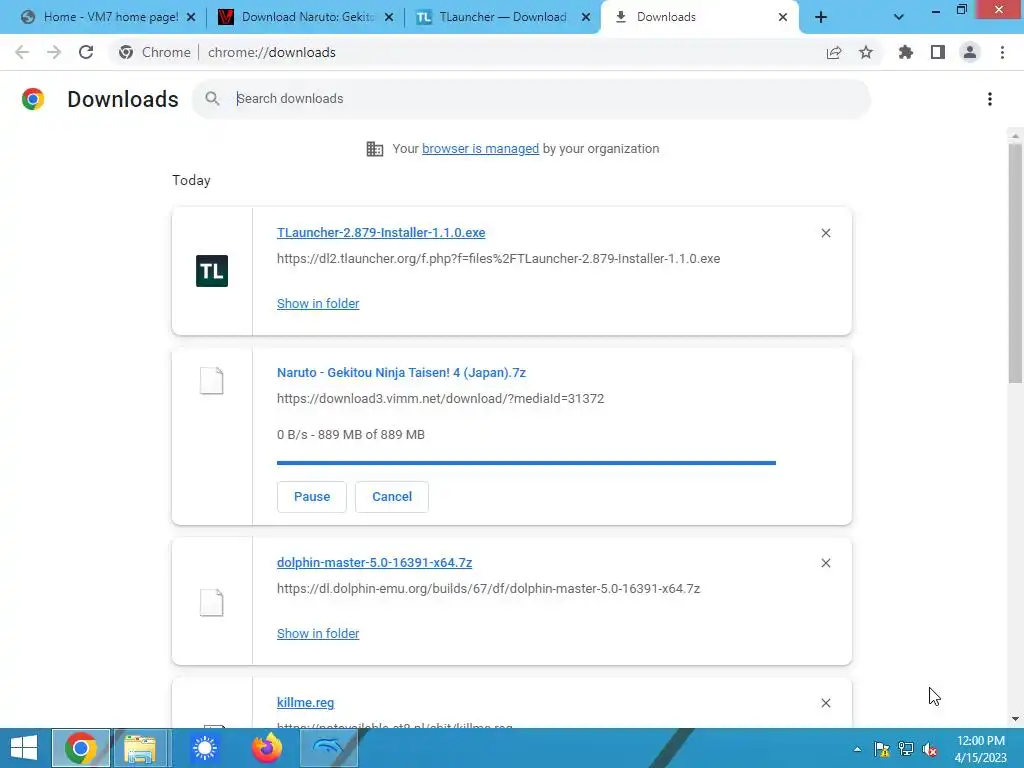The height and width of the screenshot is (768, 1024).
Task: Show dolphin-master file in folder
Action: (318, 633)
